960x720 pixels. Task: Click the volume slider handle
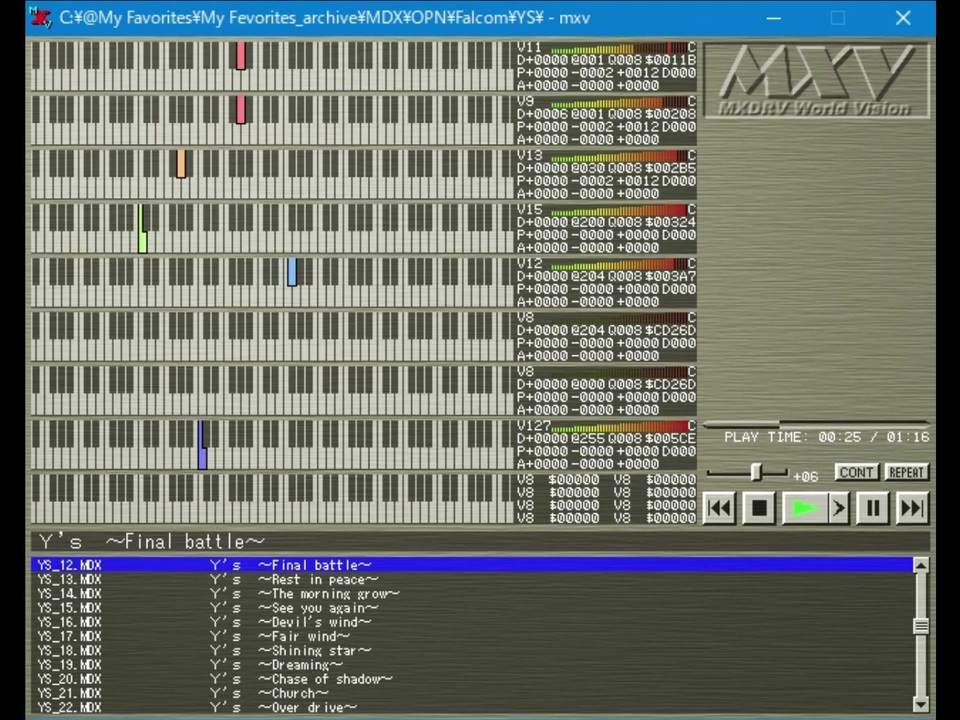[x=756, y=472]
